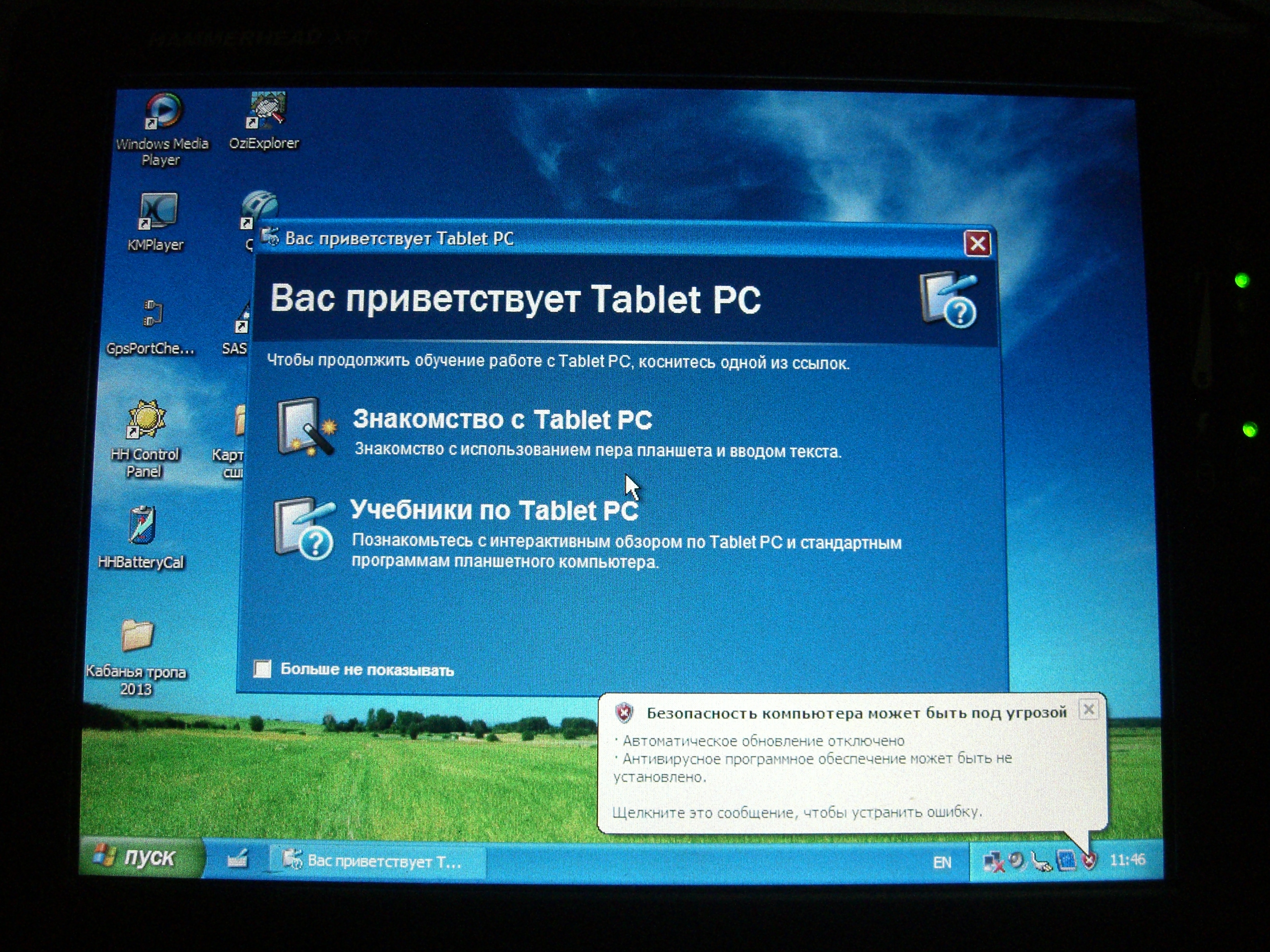Click the Антивирусное программное обеспечение warning line
The image size is (1270, 952).
pyautogui.click(x=812, y=767)
